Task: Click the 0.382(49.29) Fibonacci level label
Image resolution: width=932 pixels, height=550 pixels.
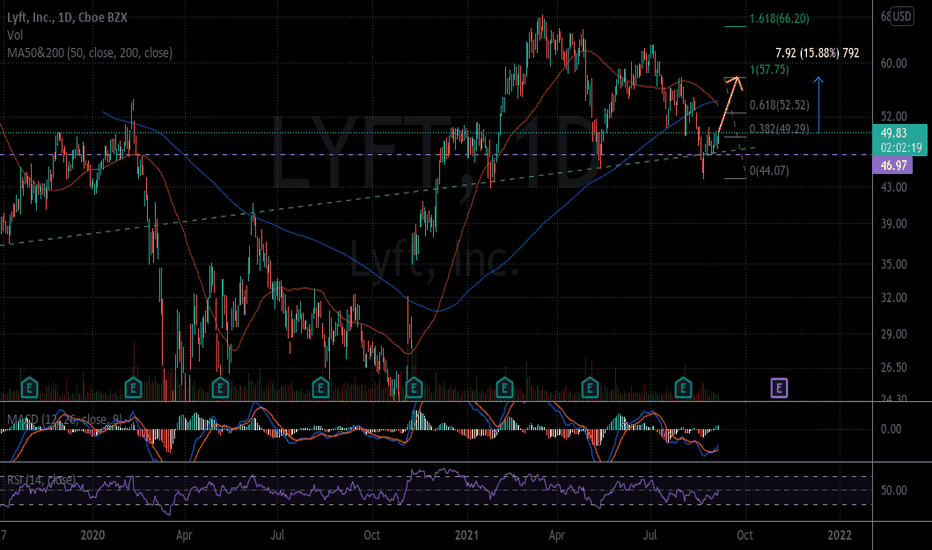Action: point(779,129)
